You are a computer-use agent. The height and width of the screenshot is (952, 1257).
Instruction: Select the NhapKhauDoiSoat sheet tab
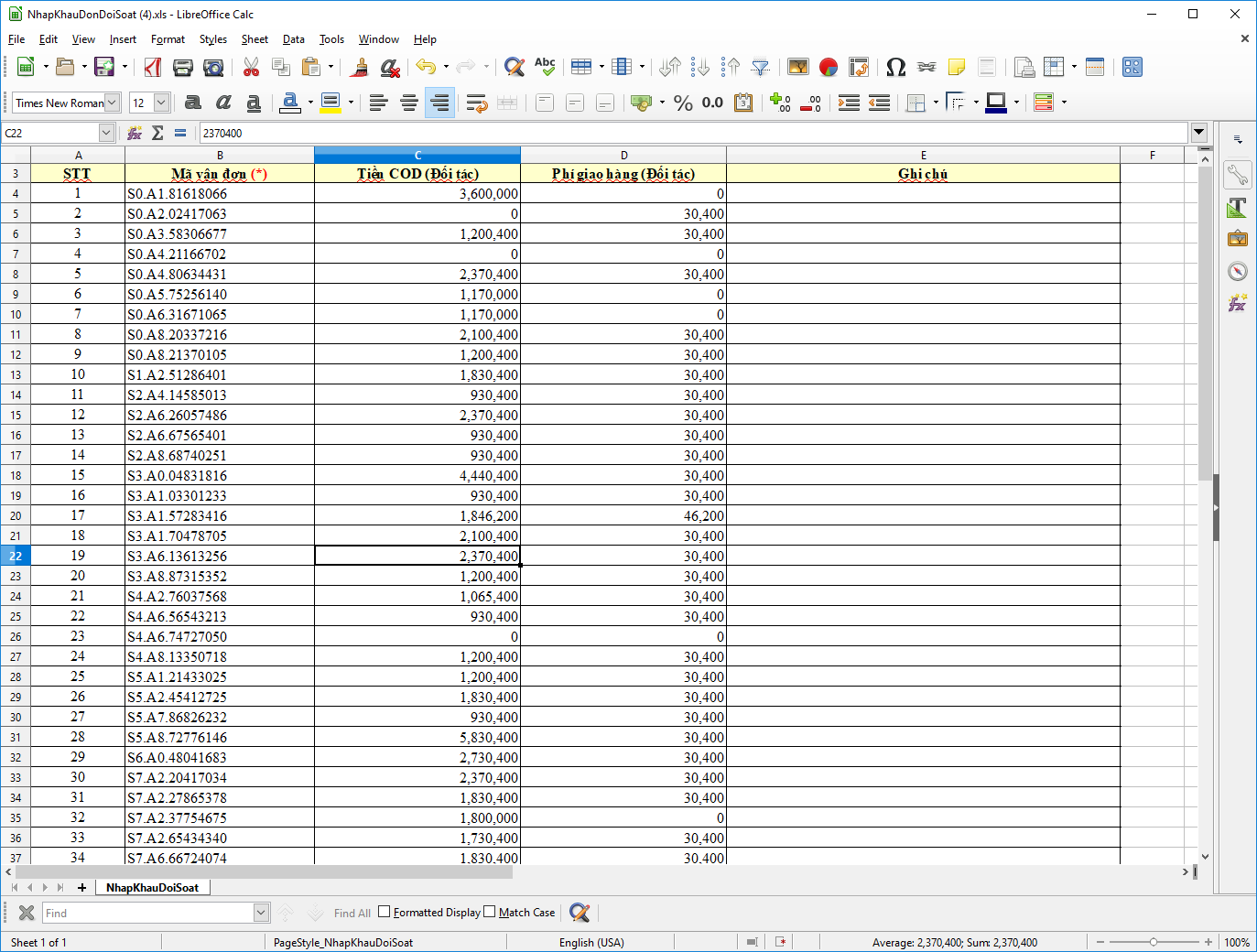[152, 887]
